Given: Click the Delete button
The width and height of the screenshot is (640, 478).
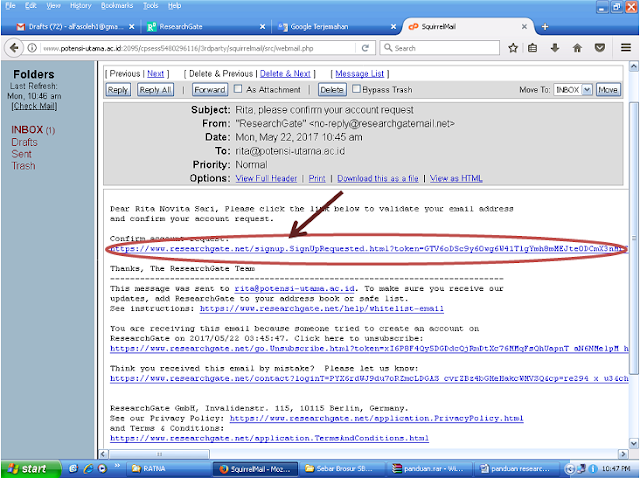Looking at the screenshot, I should [332, 90].
